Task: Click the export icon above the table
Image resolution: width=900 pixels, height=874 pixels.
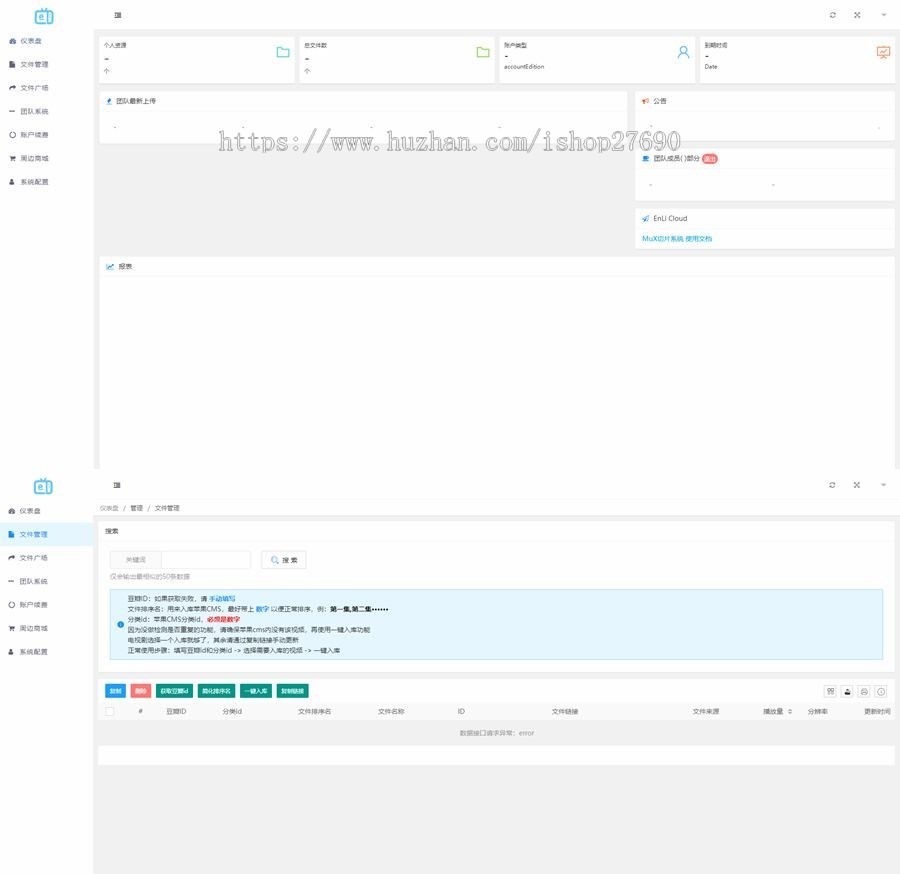Action: click(847, 692)
